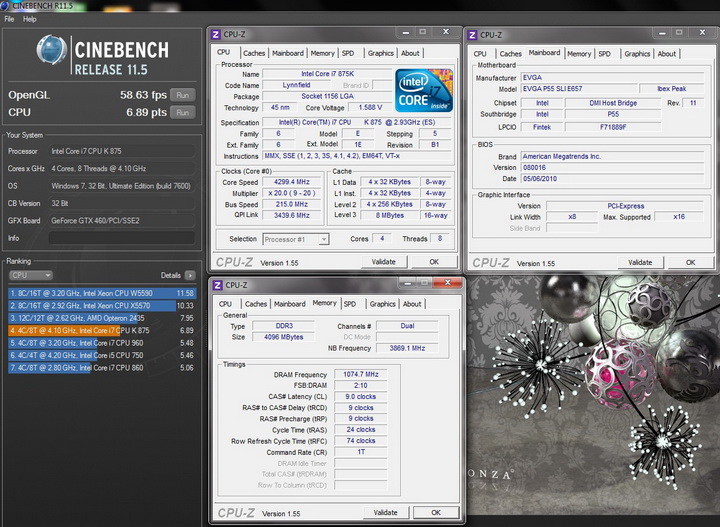Click the CPU-Z Z icon in Mainboard window

coord(472,35)
